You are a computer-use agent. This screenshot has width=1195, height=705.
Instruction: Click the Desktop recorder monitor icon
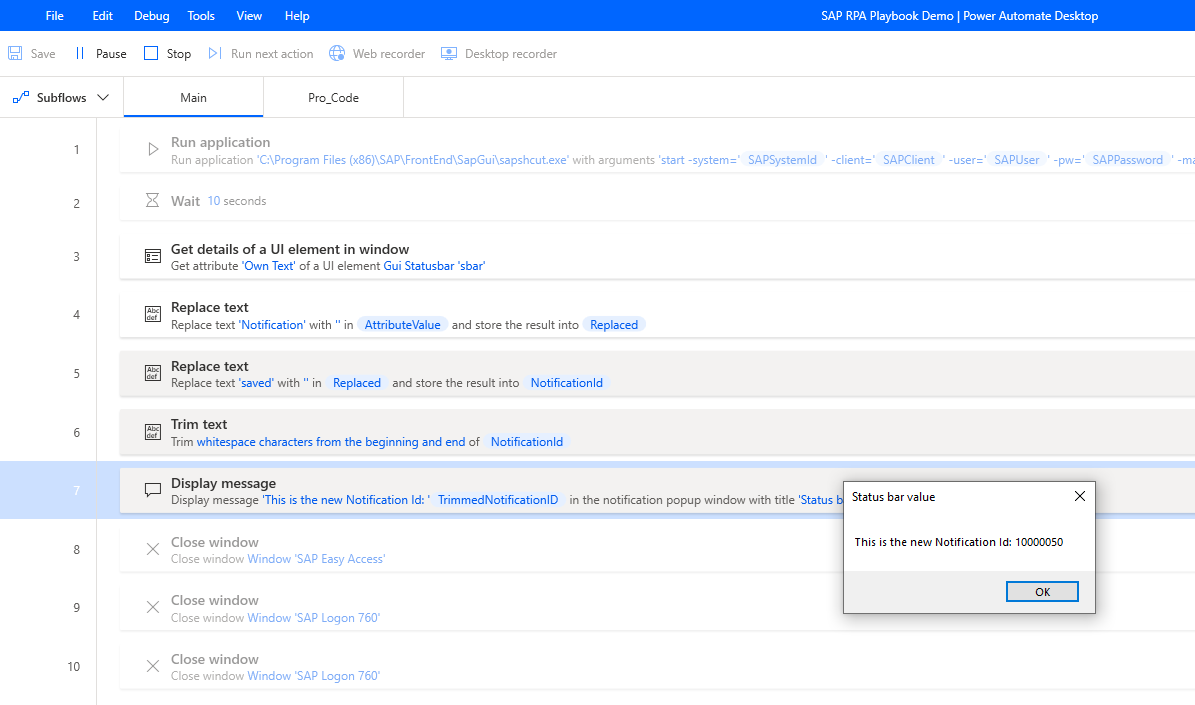(x=449, y=53)
